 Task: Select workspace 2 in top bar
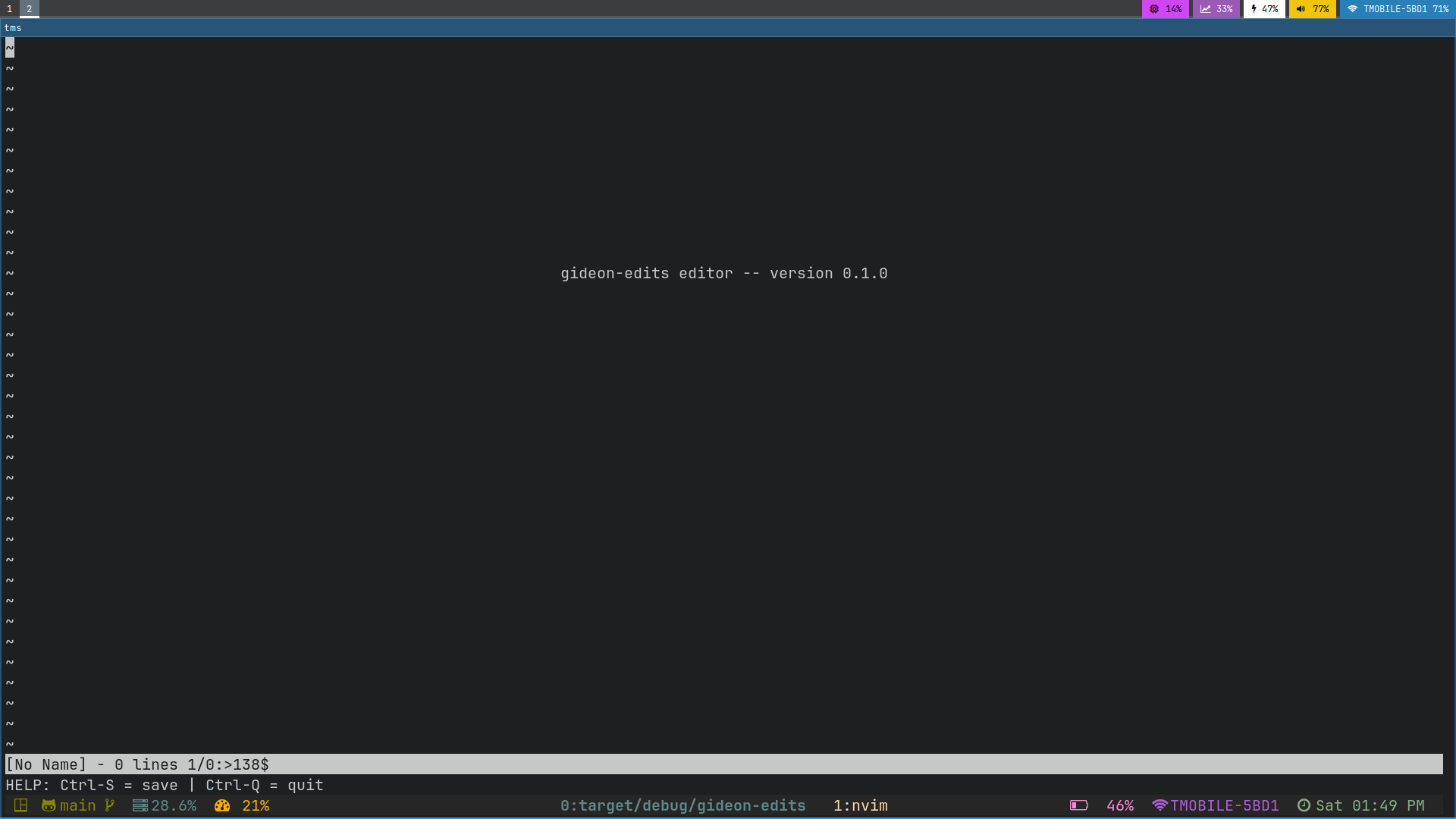pos(29,9)
